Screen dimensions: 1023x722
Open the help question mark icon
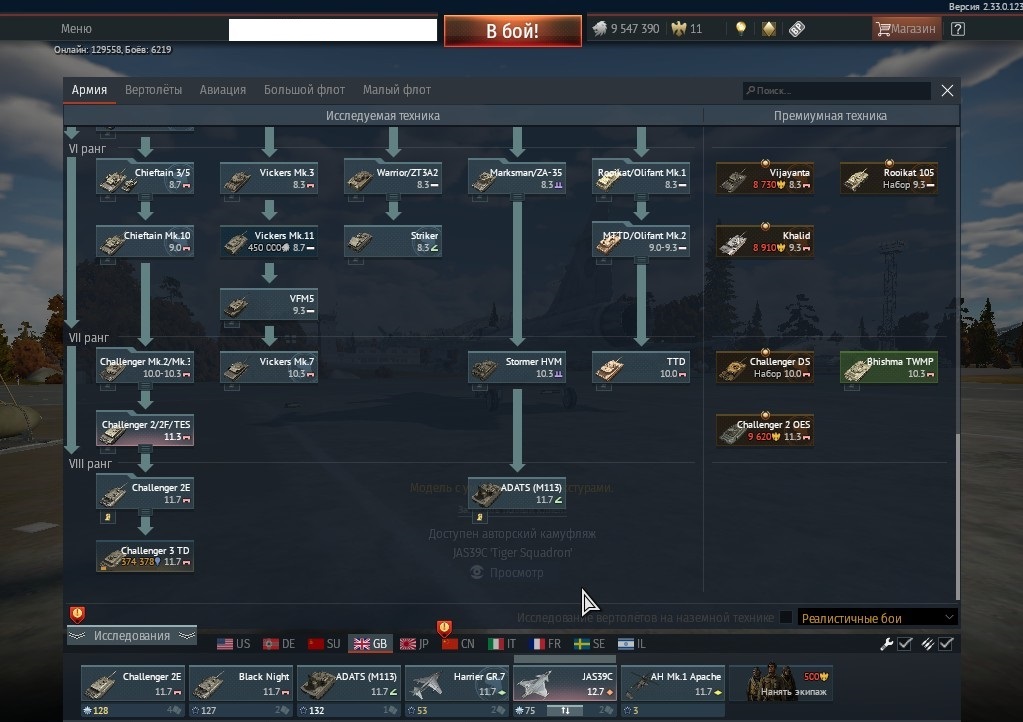(x=957, y=29)
